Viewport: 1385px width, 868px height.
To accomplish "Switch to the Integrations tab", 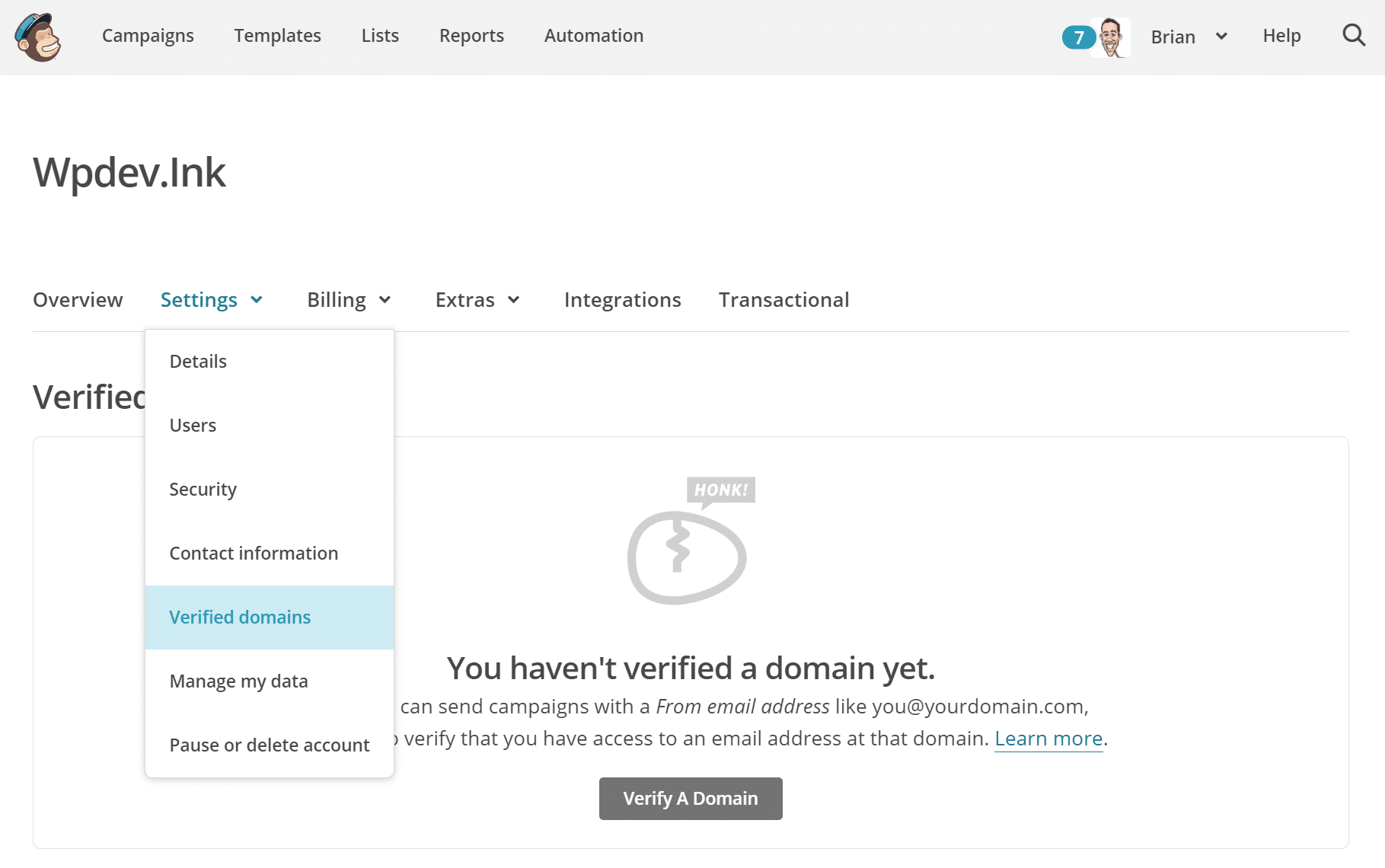I will tap(622, 300).
